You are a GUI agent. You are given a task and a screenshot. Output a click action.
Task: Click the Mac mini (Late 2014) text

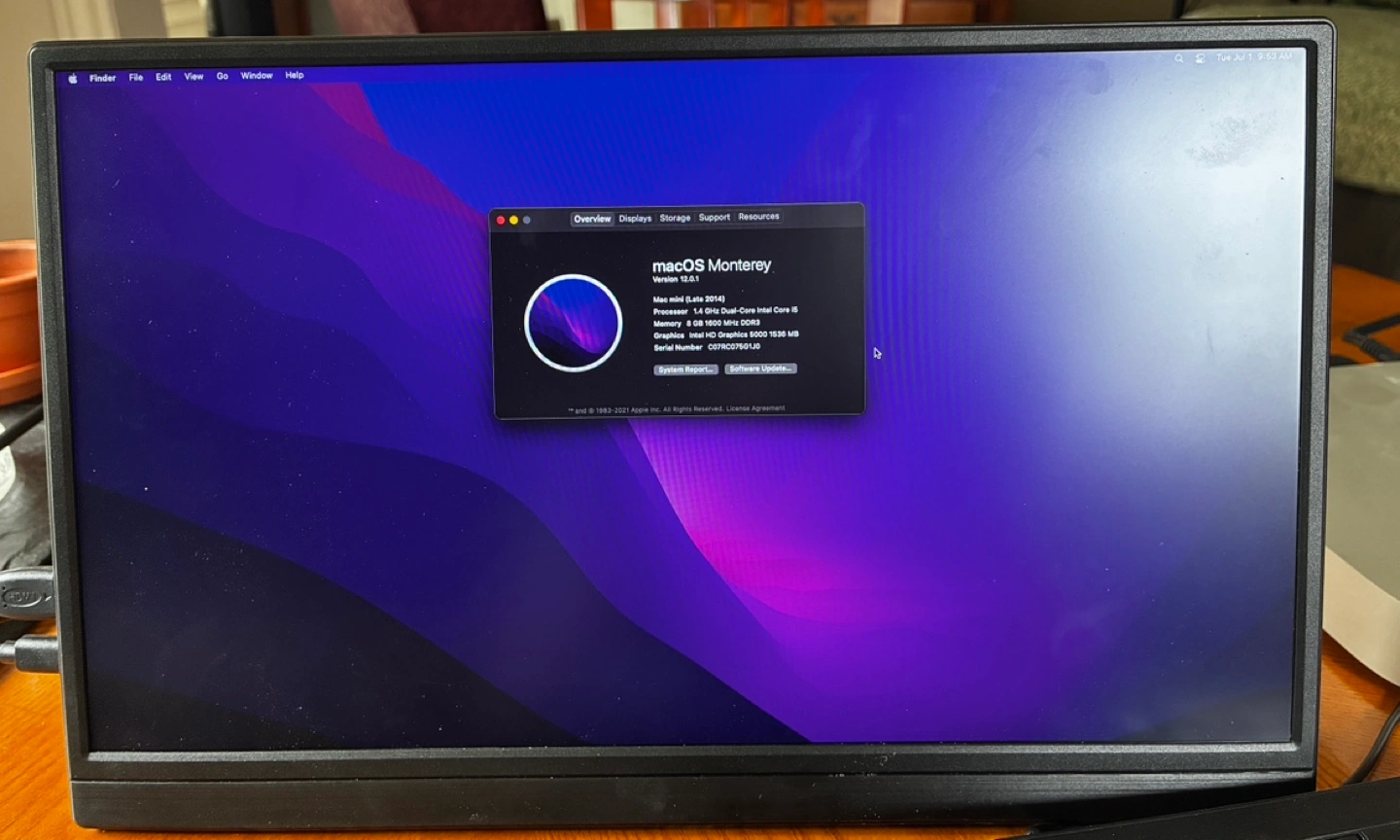click(688, 298)
